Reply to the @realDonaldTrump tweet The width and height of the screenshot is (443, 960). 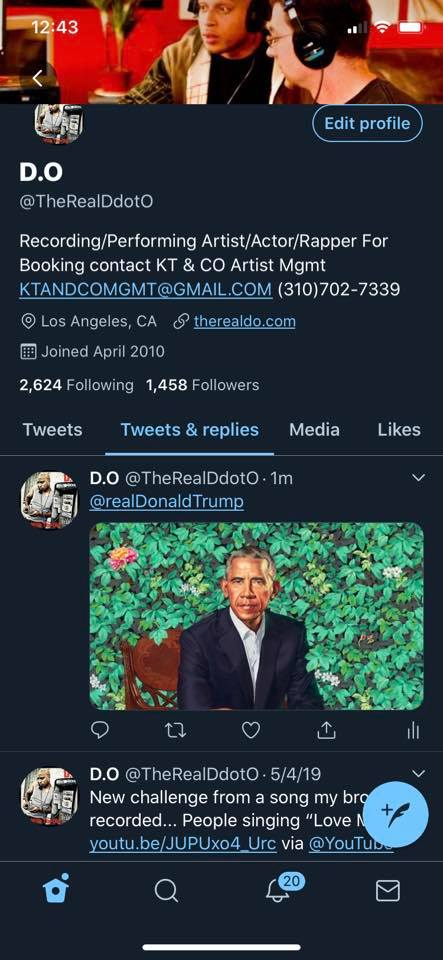(100, 729)
